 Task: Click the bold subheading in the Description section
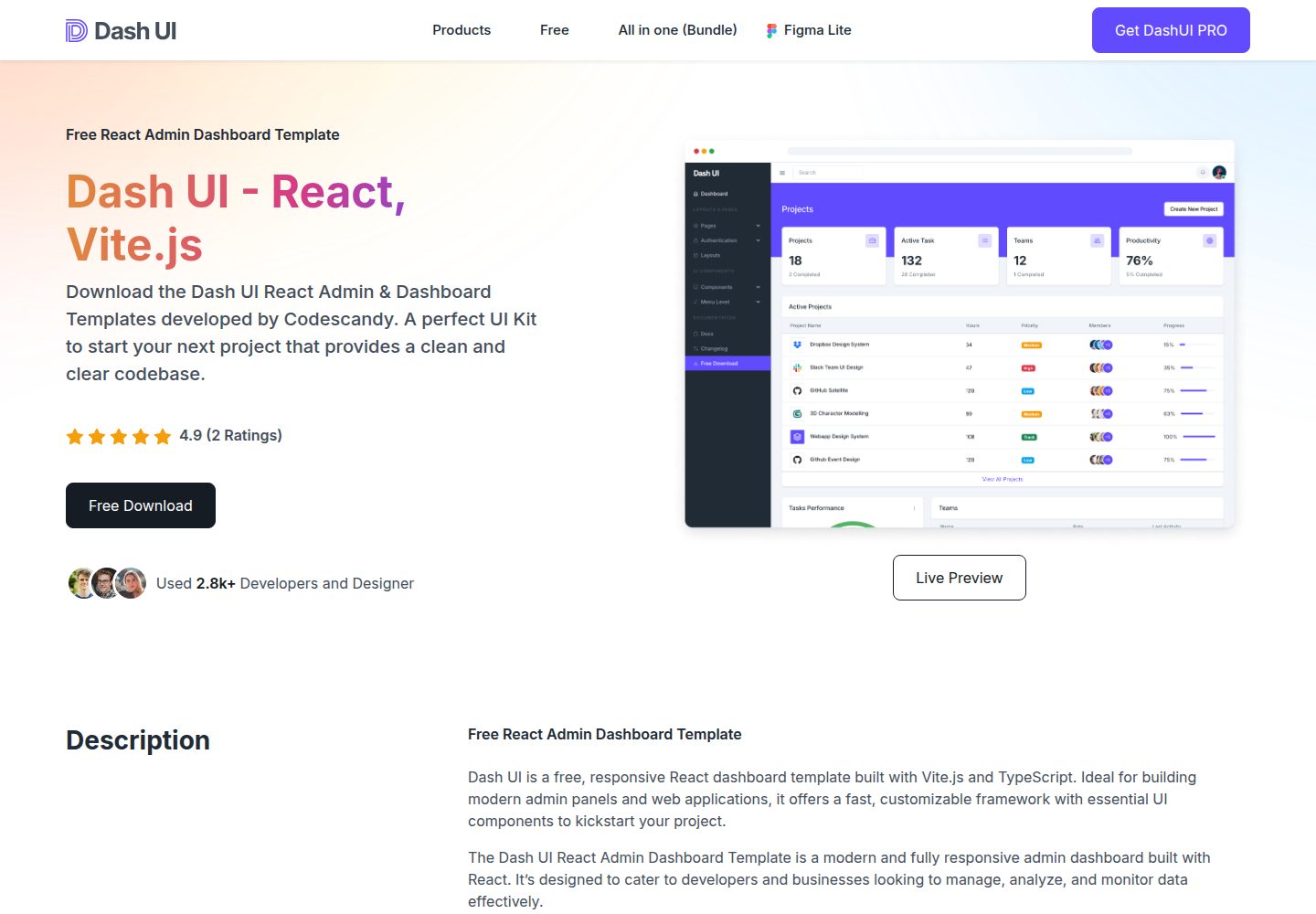(x=605, y=734)
